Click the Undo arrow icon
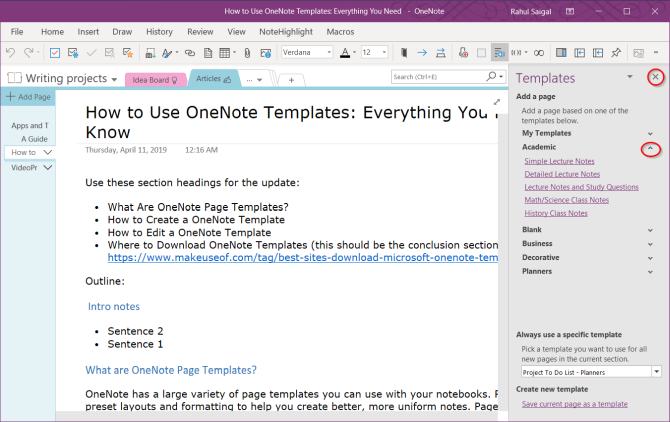This screenshot has height=422, width=670. pyautogui.click(x=11, y=53)
